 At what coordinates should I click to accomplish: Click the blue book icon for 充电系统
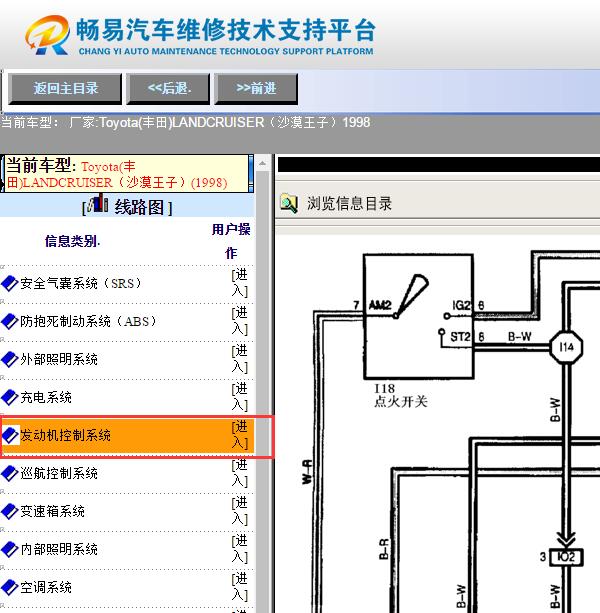(x=9, y=397)
